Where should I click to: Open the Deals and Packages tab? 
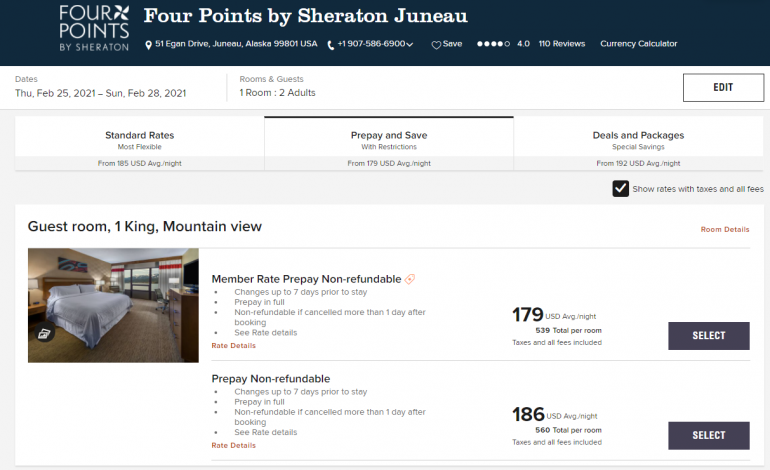click(638, 140)
